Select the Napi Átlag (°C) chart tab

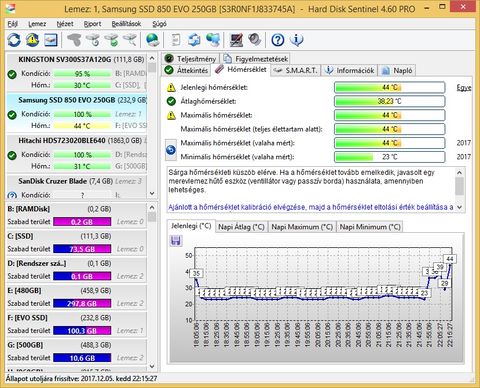241,227
